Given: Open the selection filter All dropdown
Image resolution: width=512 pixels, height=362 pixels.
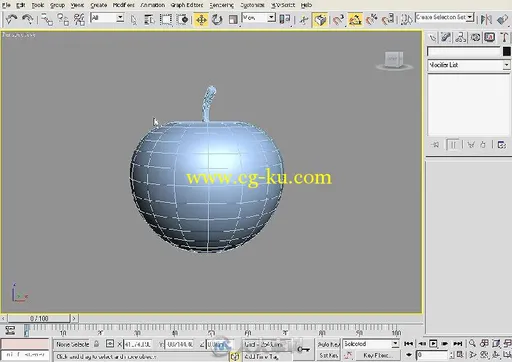Looking at the screenshot, I should [107, 18].
